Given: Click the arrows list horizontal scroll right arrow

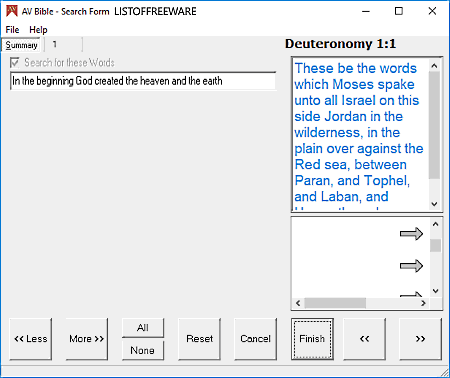Looking at the screenshot, I should pos(423,303).
